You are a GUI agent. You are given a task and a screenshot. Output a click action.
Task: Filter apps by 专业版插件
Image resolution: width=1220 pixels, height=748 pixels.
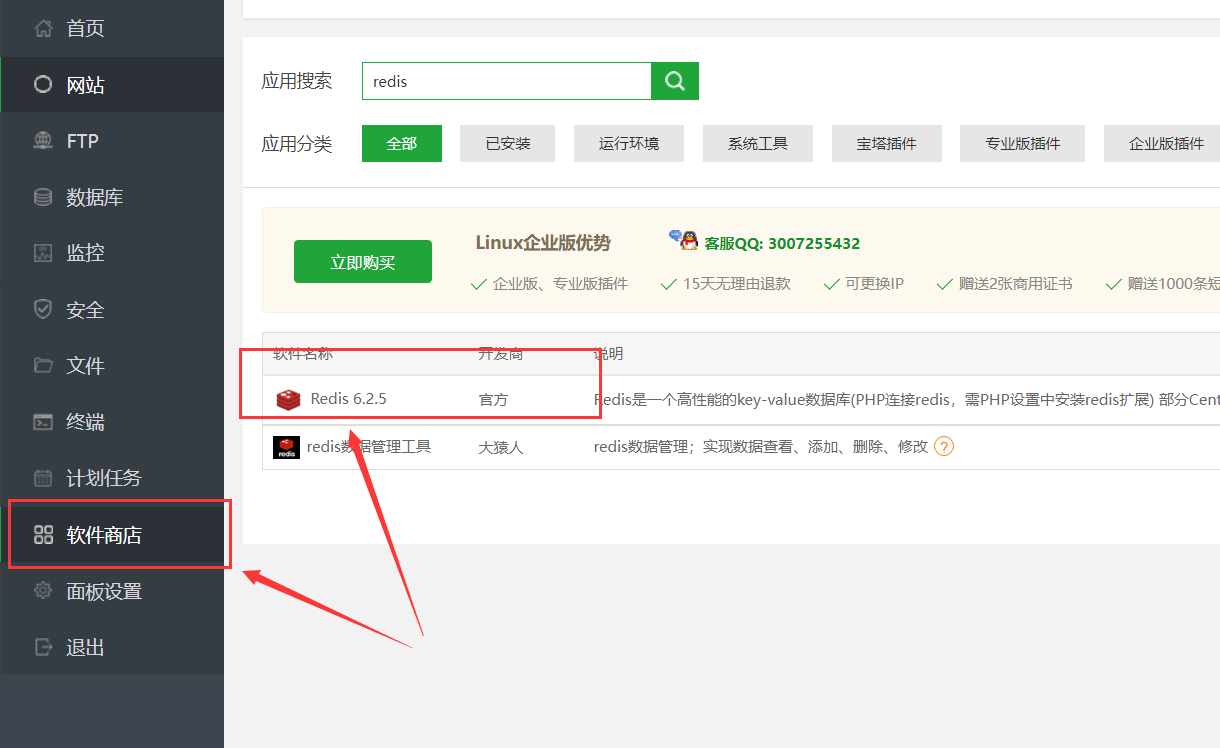[x=1022, y=143]
